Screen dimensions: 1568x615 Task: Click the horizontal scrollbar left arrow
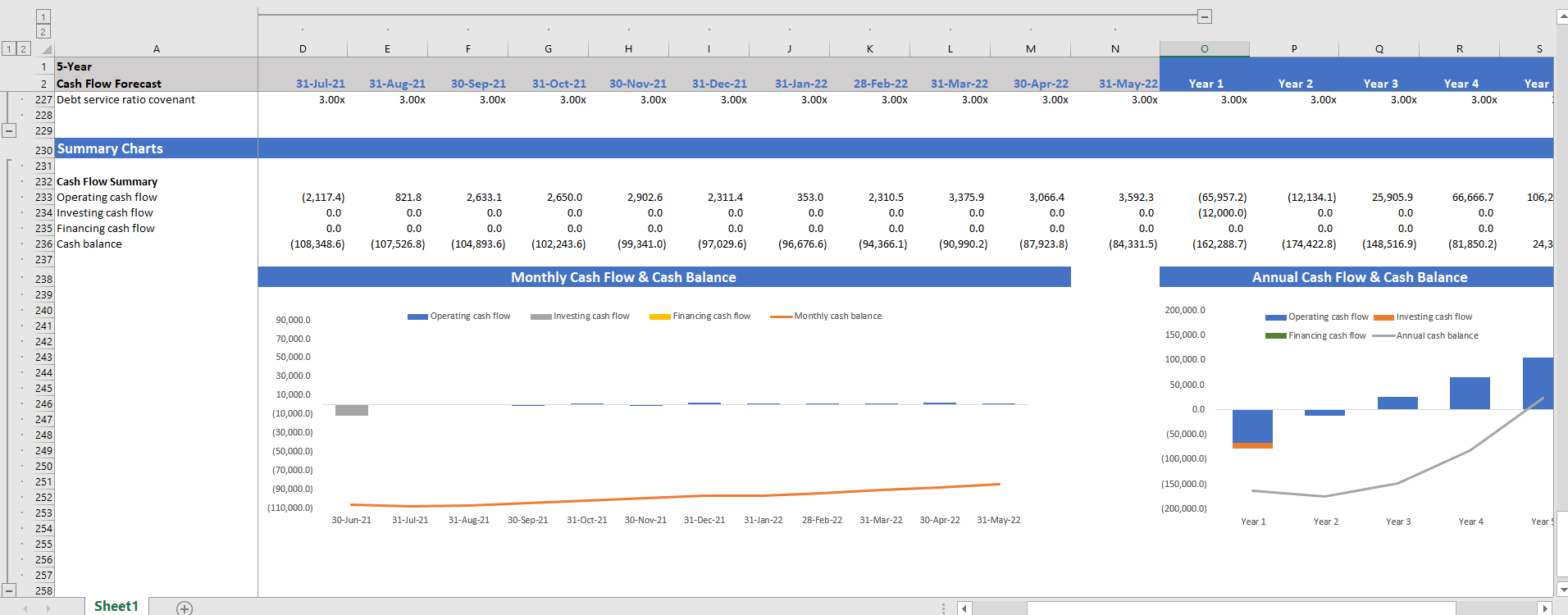coord(965,608)
